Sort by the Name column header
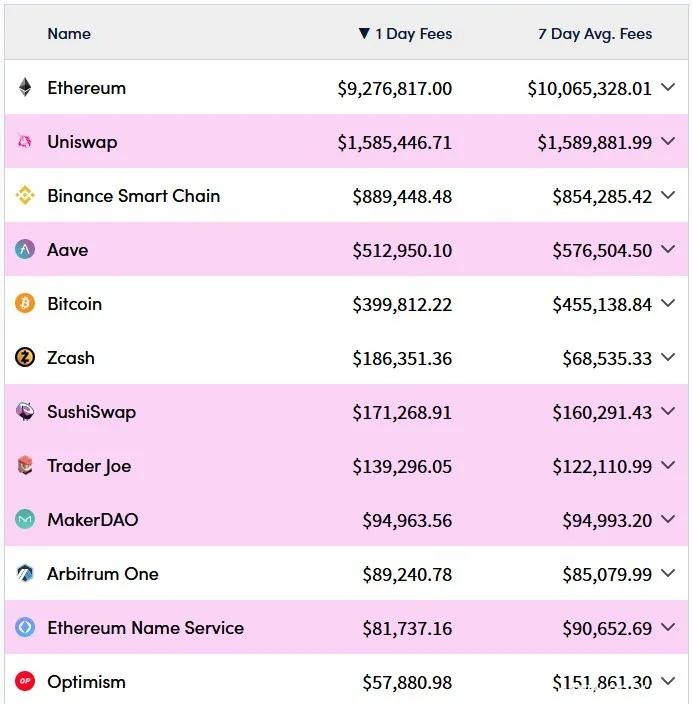 pyautogui.click(x=69, y=34)
